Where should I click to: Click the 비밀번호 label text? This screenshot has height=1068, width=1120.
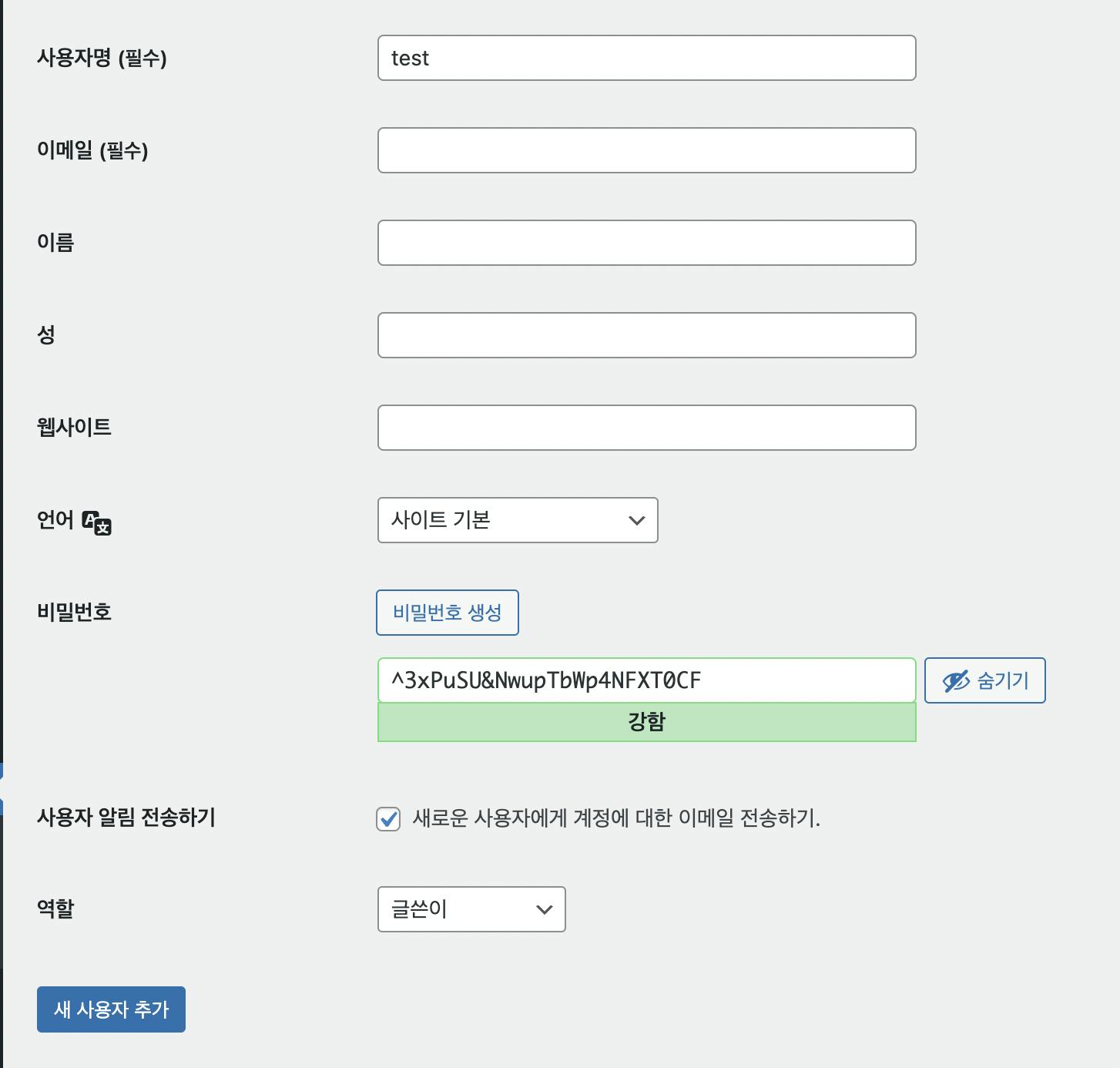(x=74, y=612)
